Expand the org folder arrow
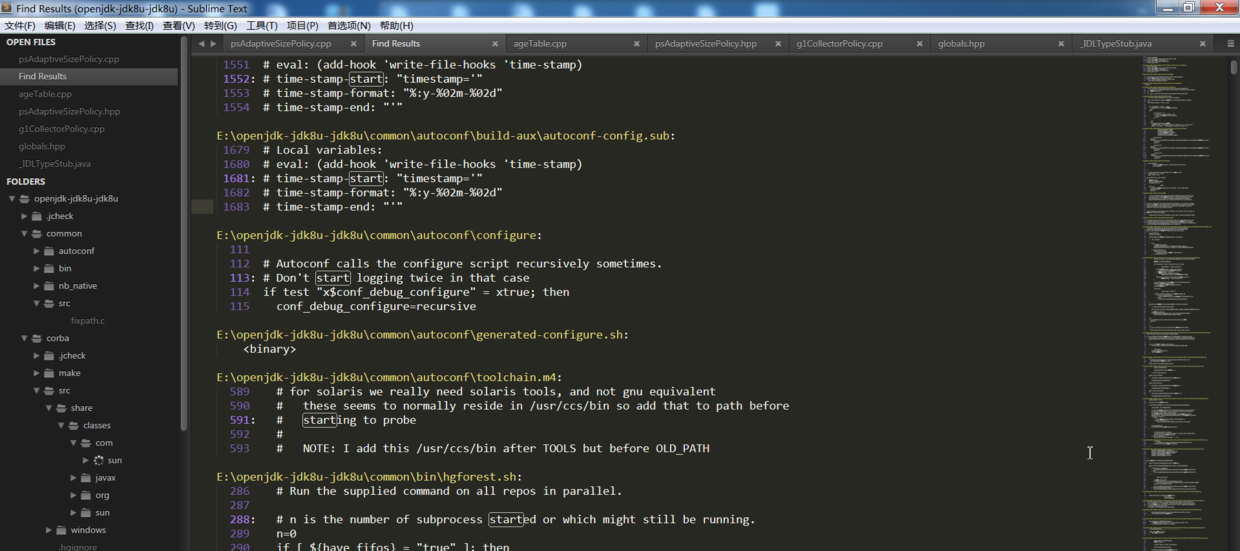Viewport: 1240px width, 551px height. [x=72, y=496]
